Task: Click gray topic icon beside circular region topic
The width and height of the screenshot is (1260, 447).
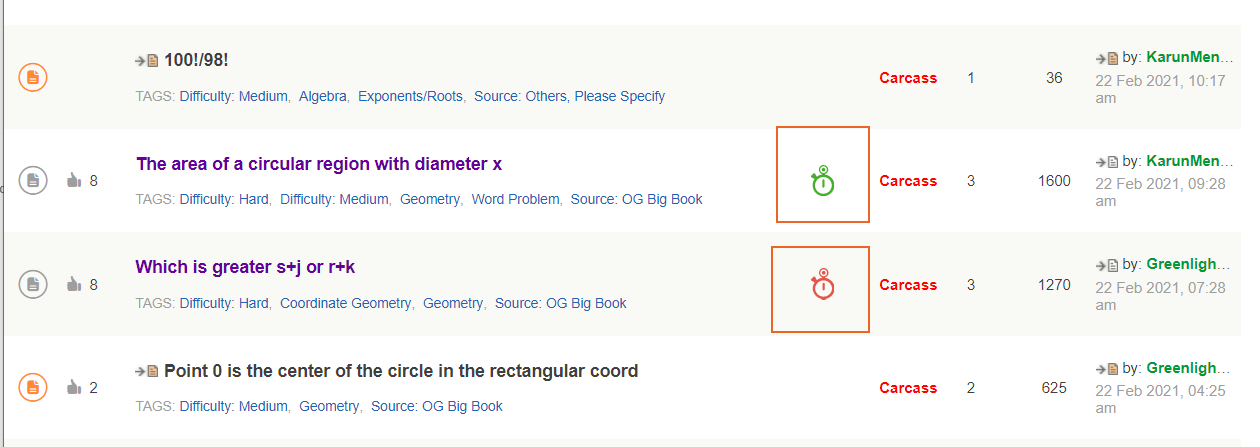Action: click(x=33, y=181)
